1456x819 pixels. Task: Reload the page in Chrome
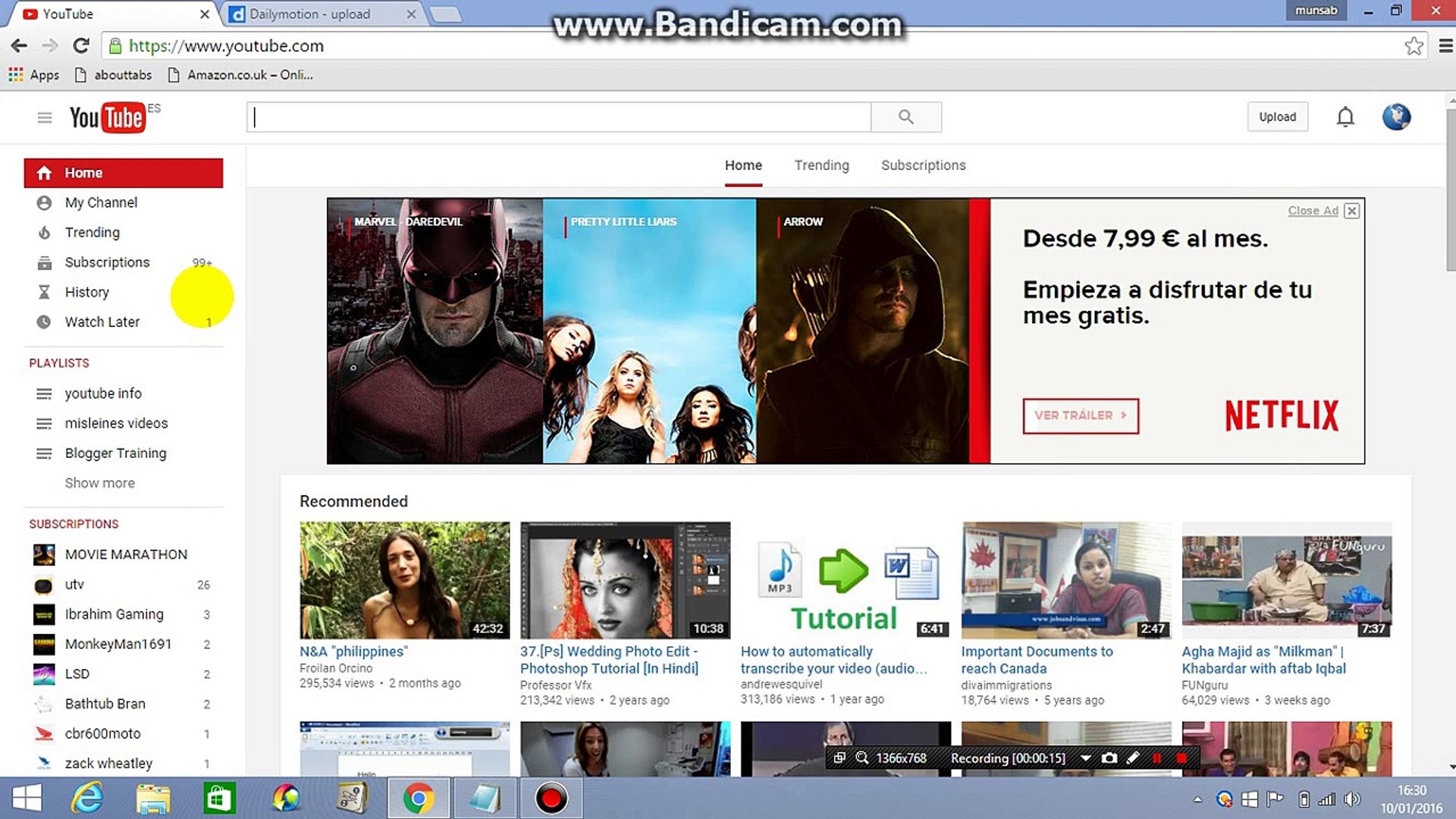click(81, 46)
